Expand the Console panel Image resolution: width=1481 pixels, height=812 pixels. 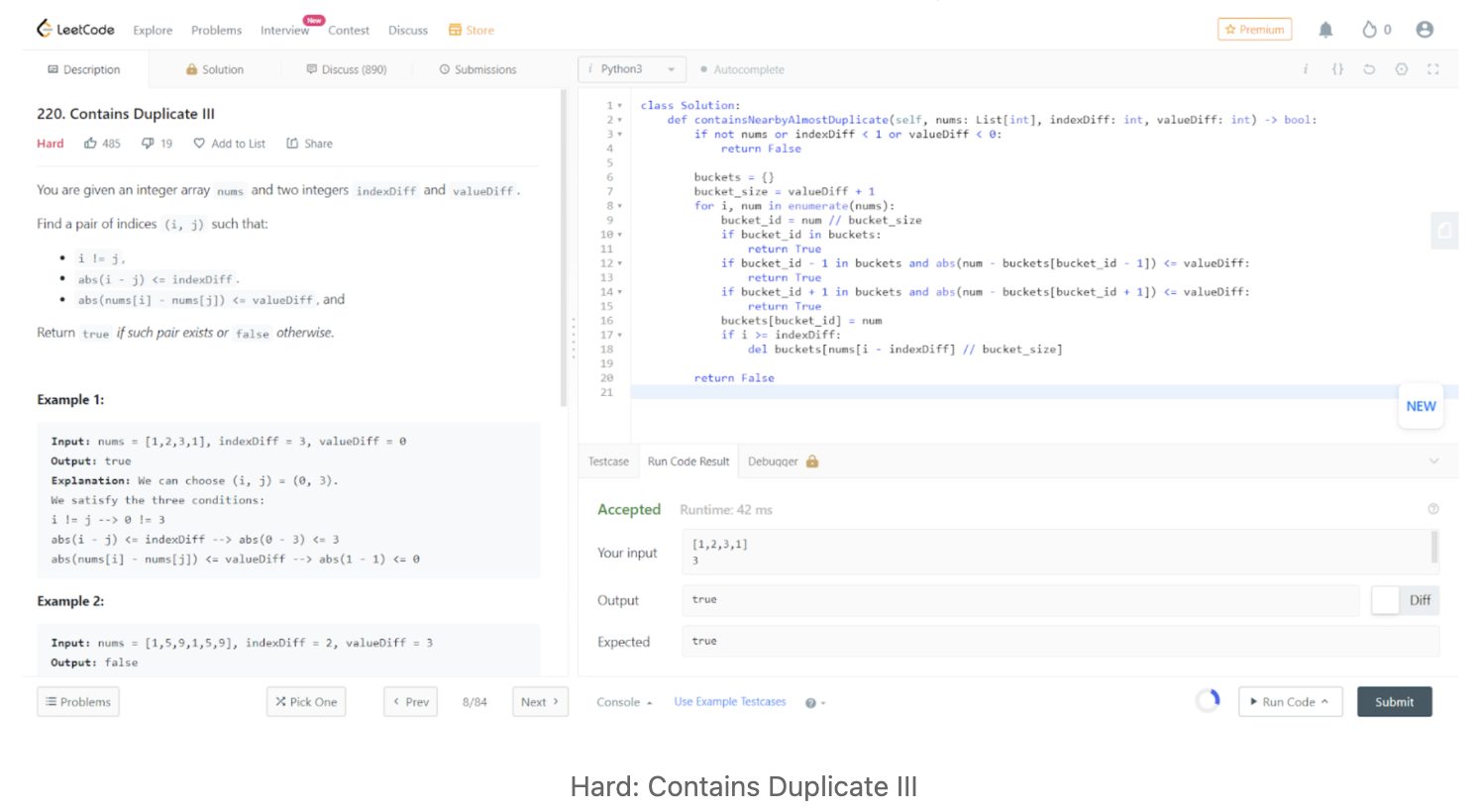point(624,702)
